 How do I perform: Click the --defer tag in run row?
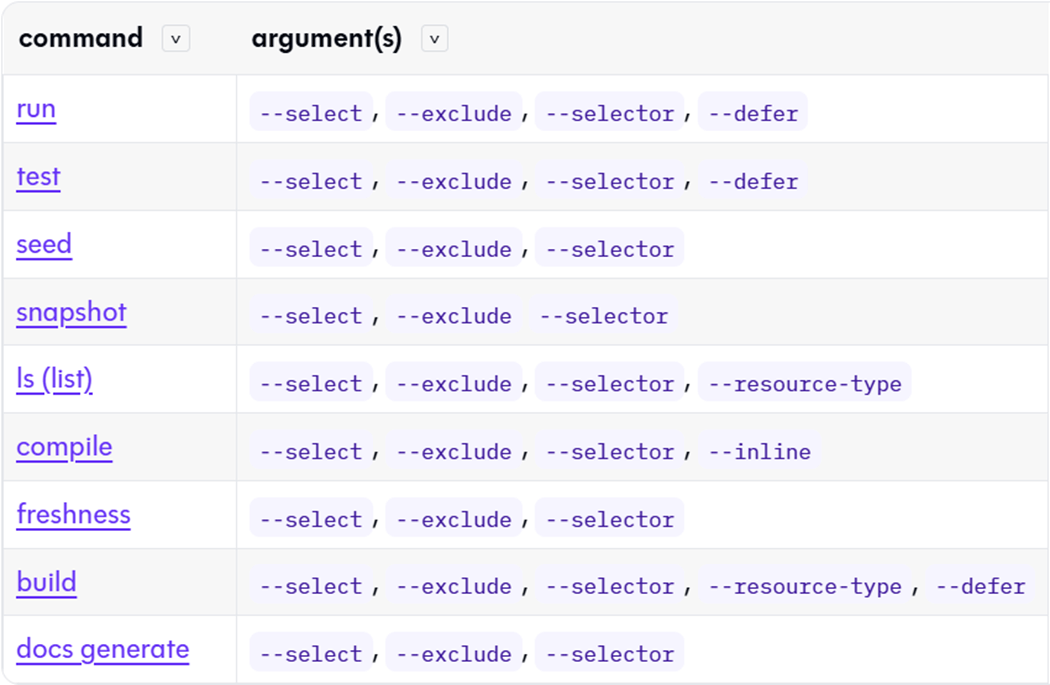click(753, 114)
